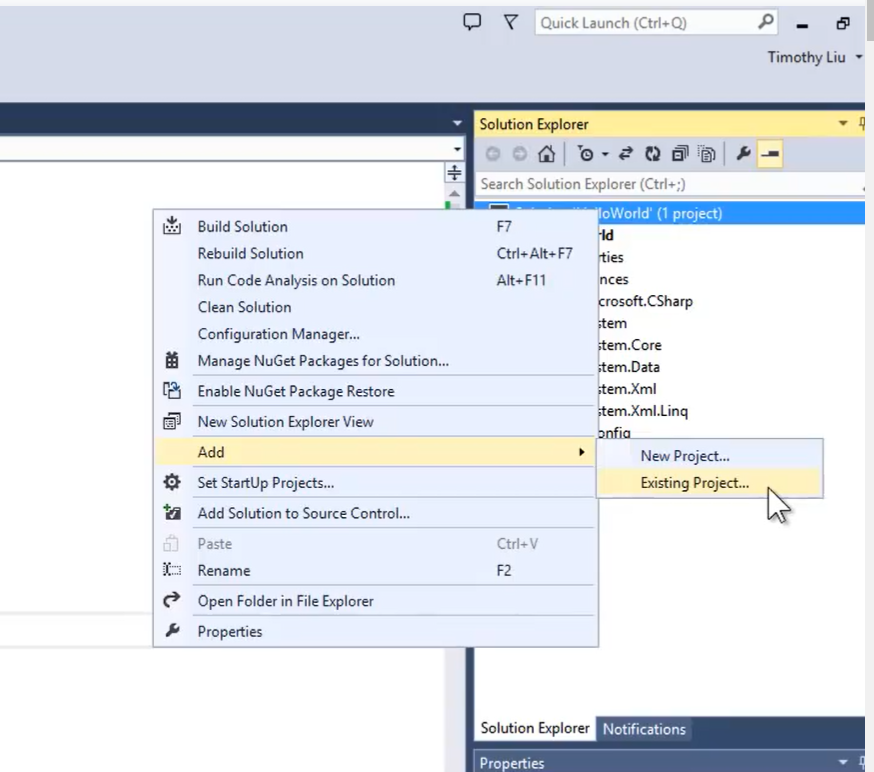Image resolution: width=874 pixels, height=772 pixels.
Task: Click New Solution Explorer View icon
Action: pyautogui.click(x=172, y=421)
